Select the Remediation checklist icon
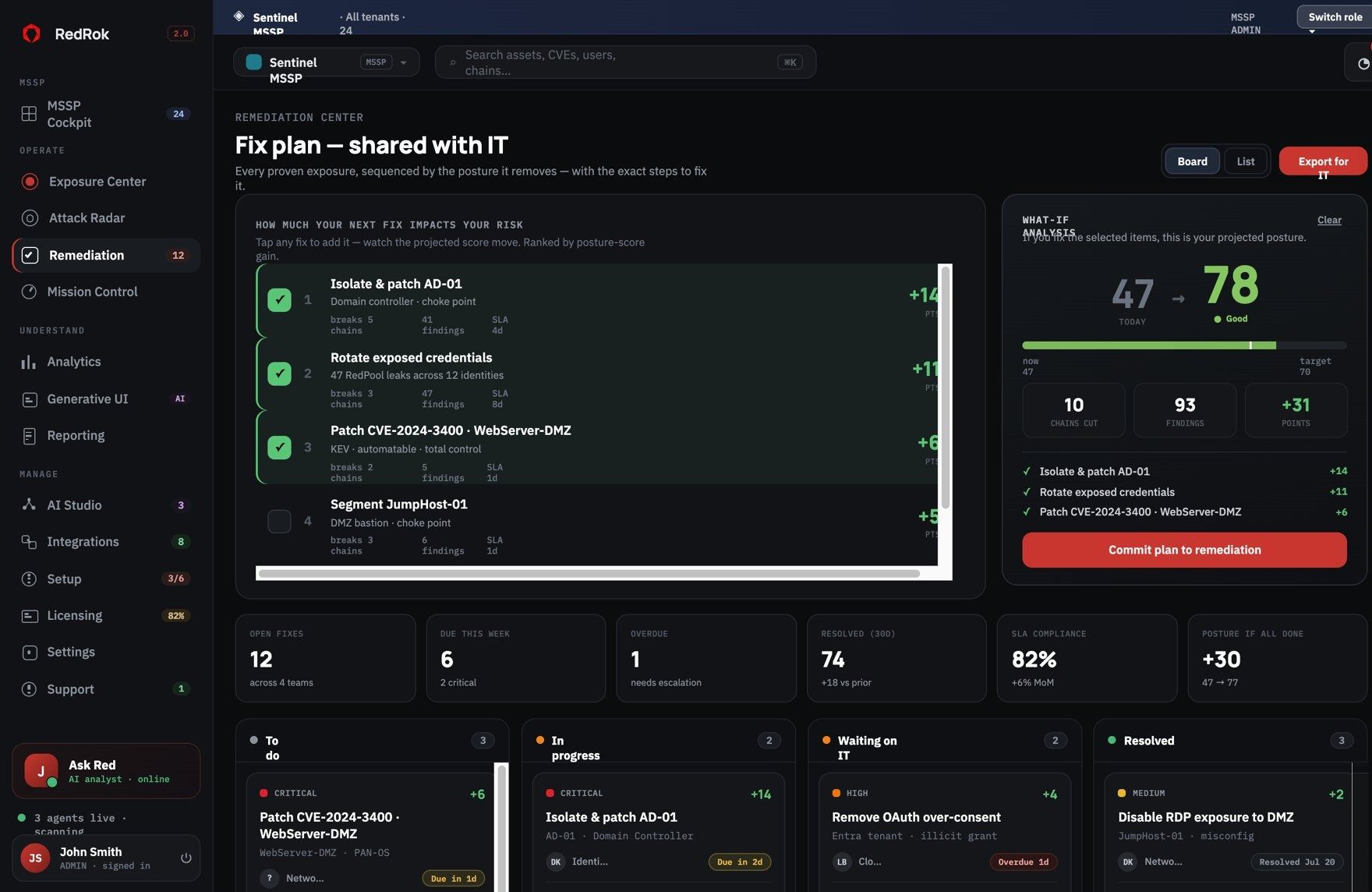This screenshot has width=1372, height=892. pos(30,255)
